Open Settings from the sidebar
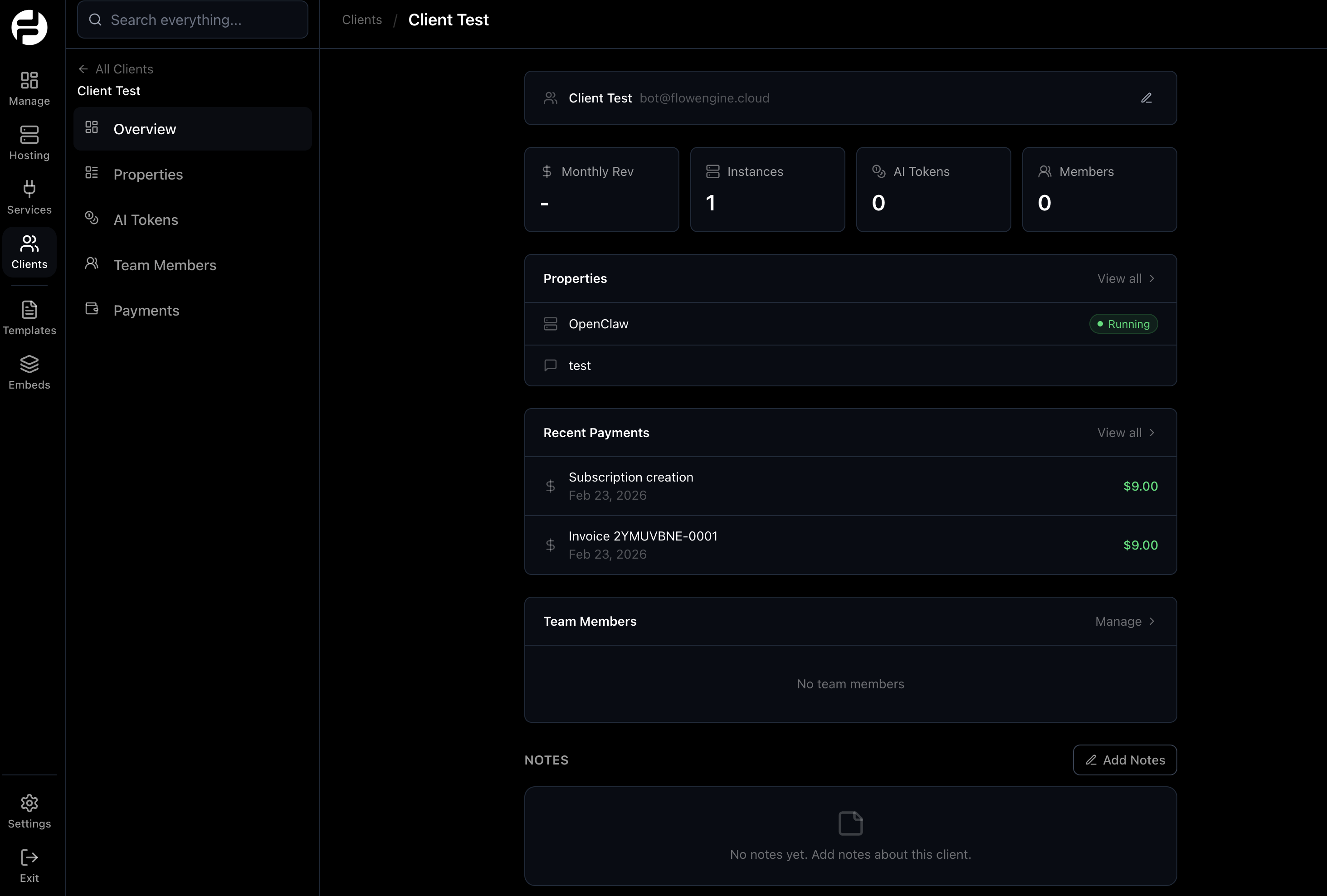The width and height of the screenshot is (1327, 896). pos(29,811)
